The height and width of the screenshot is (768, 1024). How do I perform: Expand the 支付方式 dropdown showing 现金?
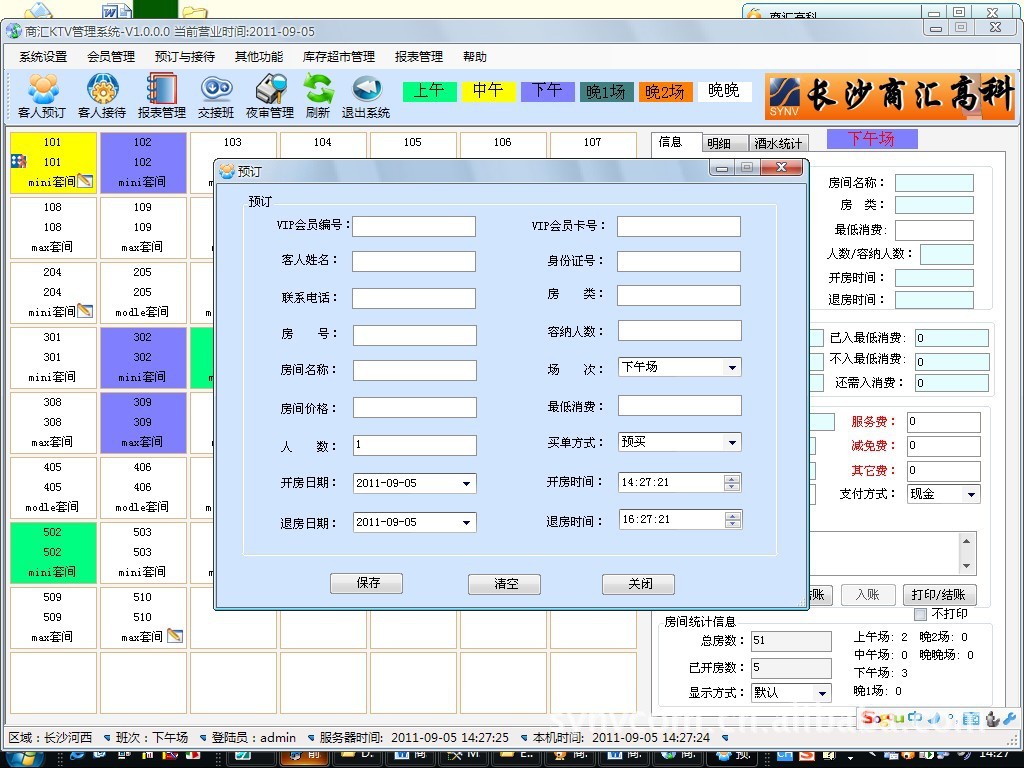[x=970, y=494]
